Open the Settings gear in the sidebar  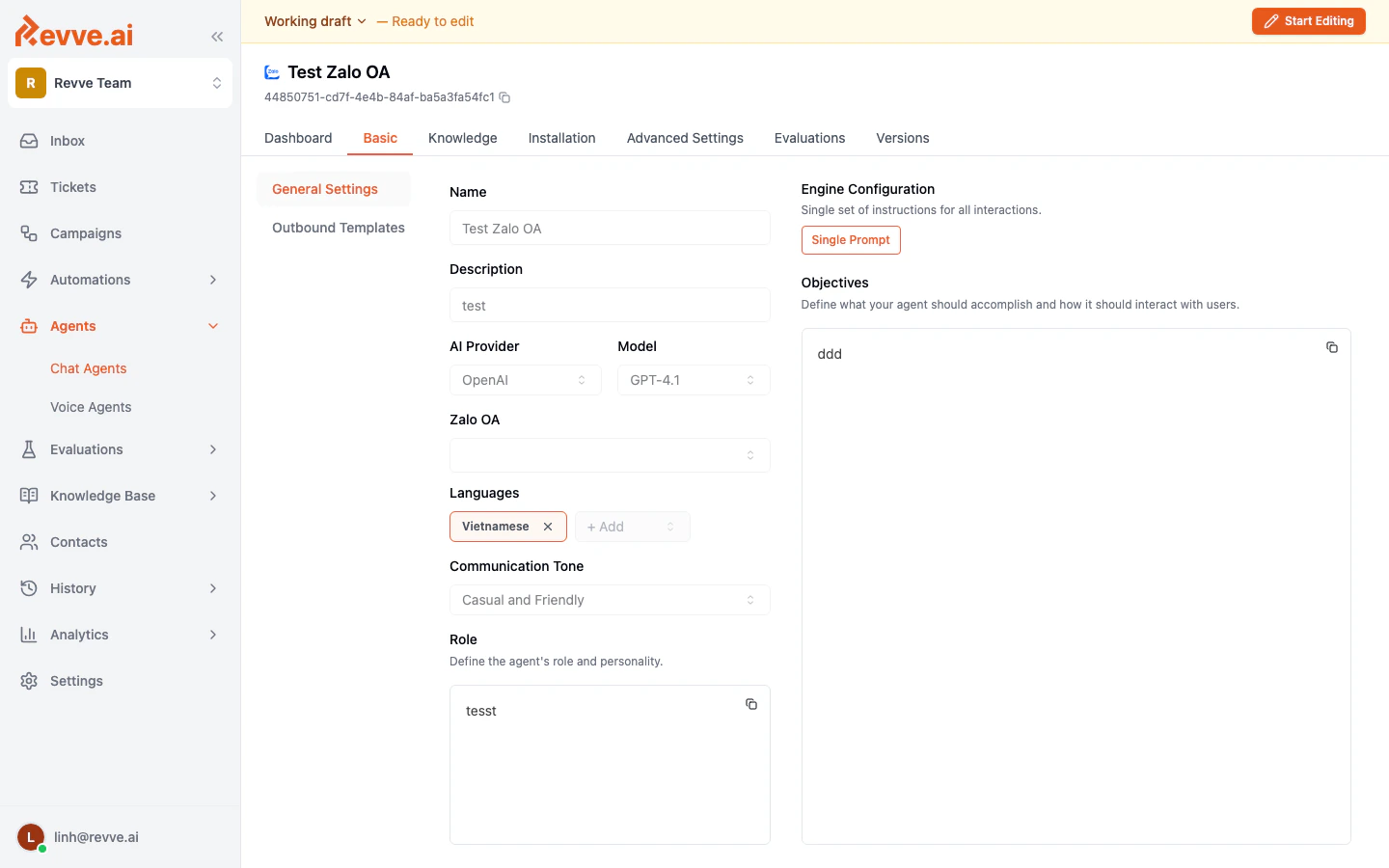[29, 681]
